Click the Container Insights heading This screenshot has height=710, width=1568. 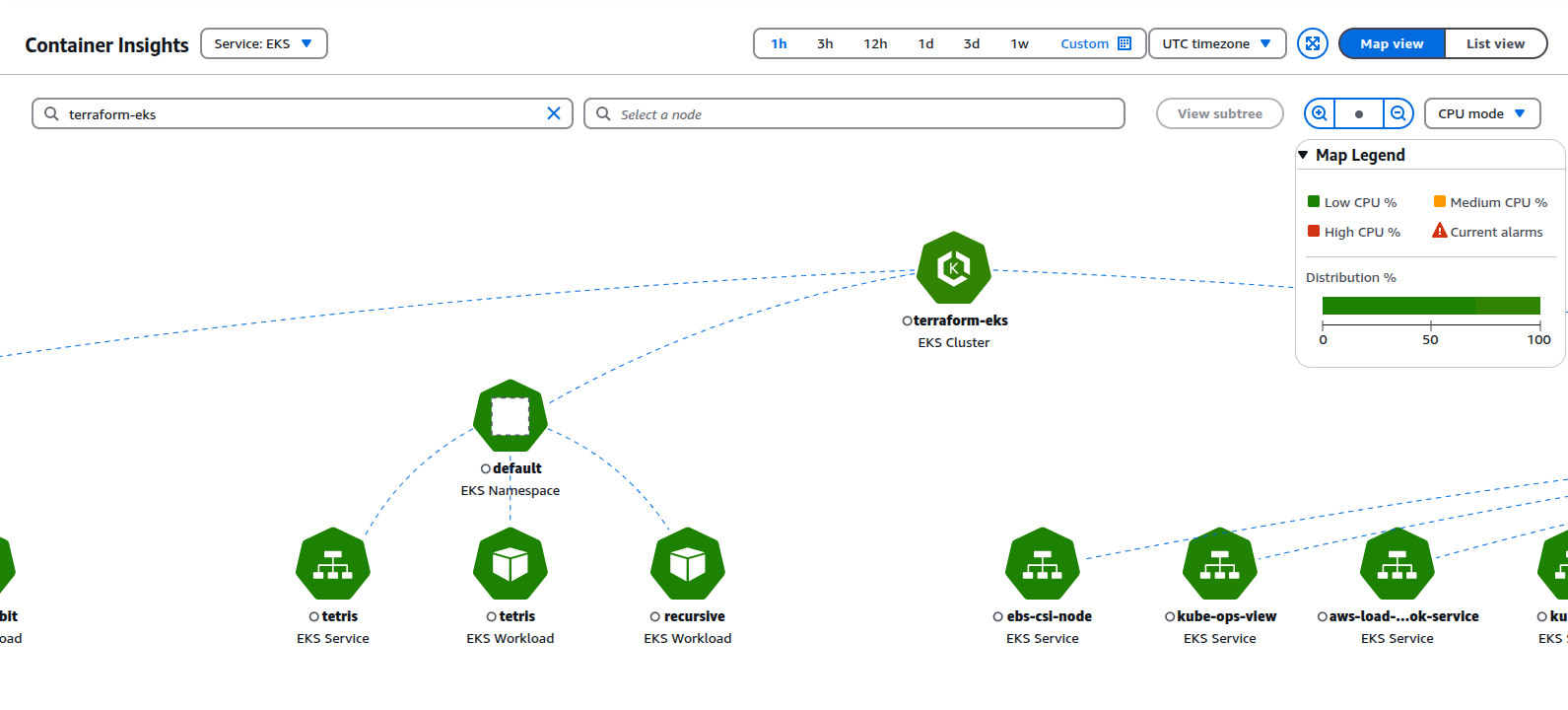point(106,45)
